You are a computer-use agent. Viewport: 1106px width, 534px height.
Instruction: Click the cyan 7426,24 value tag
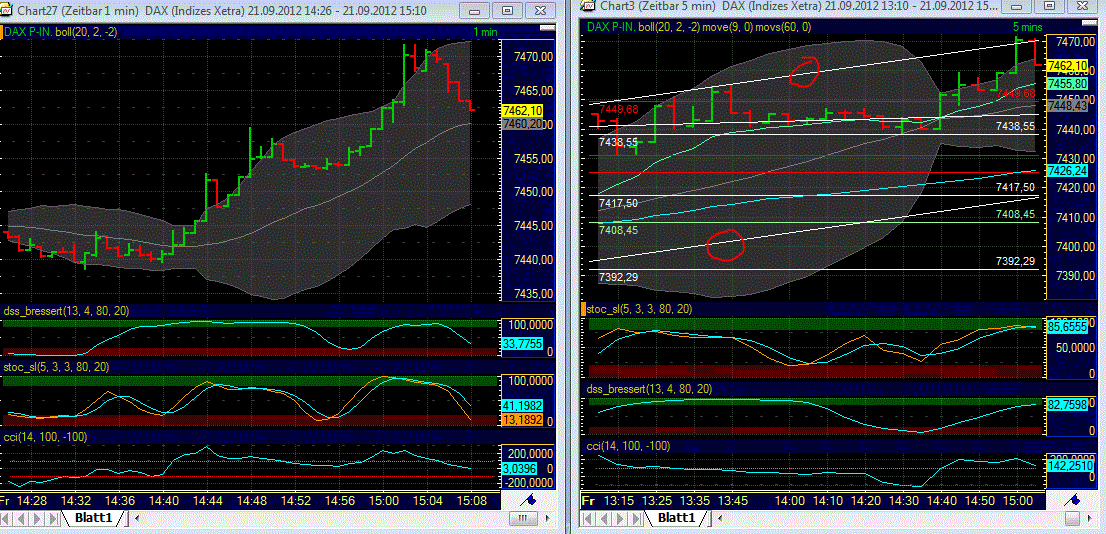point(1067,171)
